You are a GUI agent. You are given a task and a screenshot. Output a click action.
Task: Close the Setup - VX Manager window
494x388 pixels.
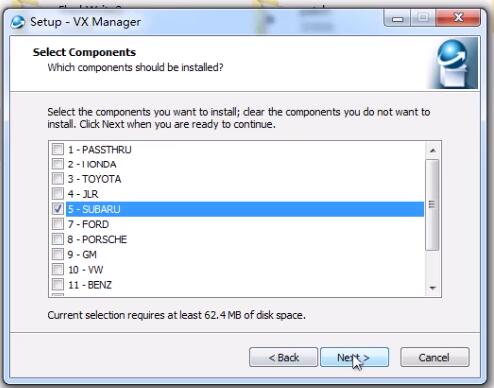(458, 18)
